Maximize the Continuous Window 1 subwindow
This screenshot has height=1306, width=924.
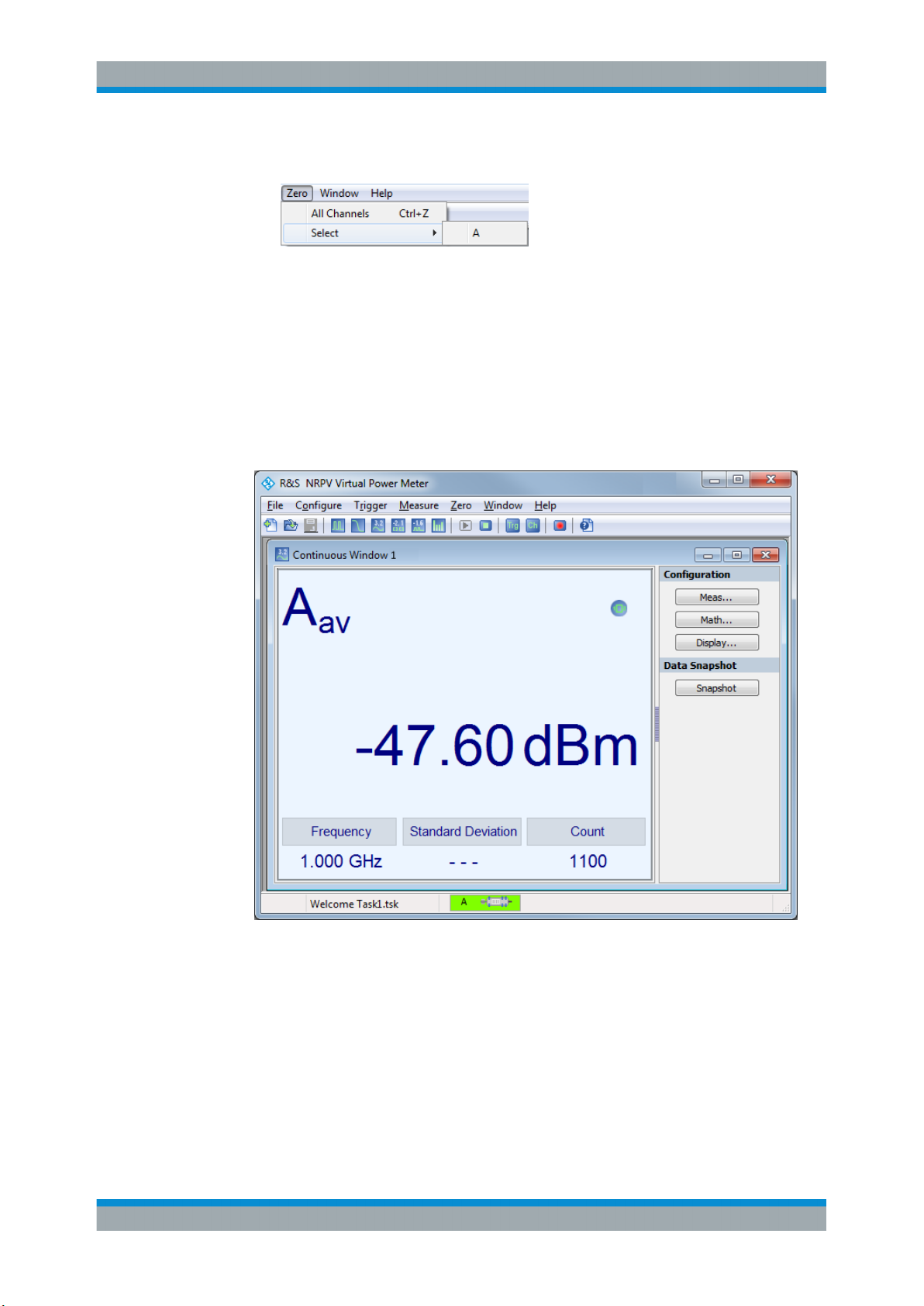pos(736,555)
